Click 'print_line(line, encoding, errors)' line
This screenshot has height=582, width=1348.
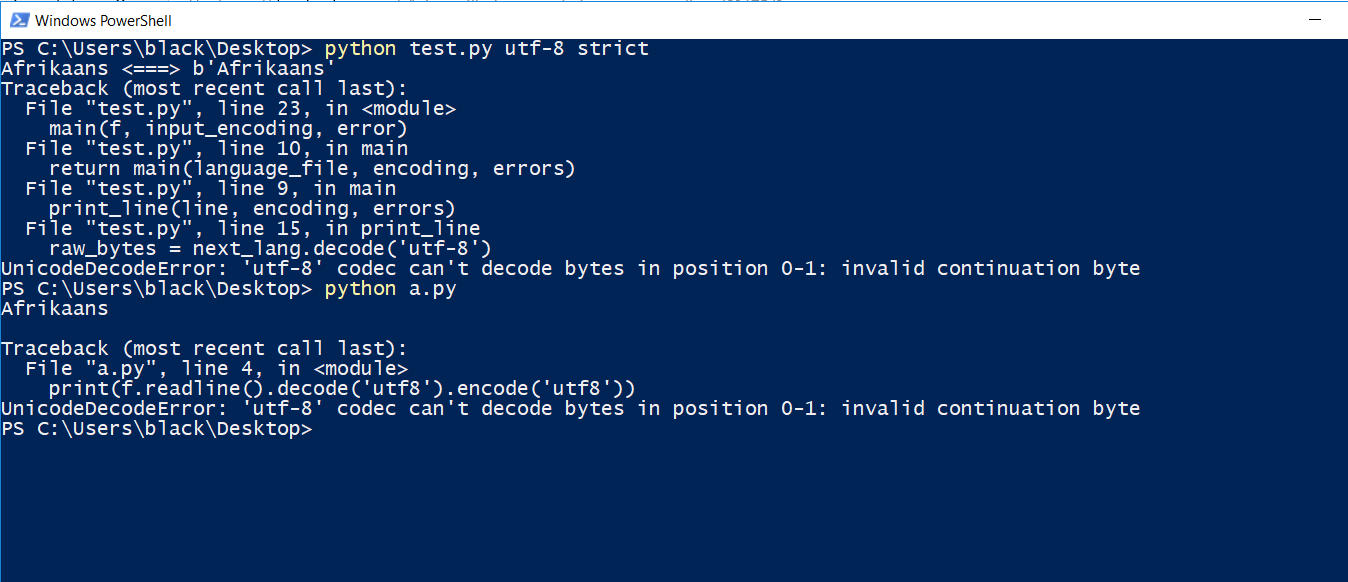pos(253,208)
